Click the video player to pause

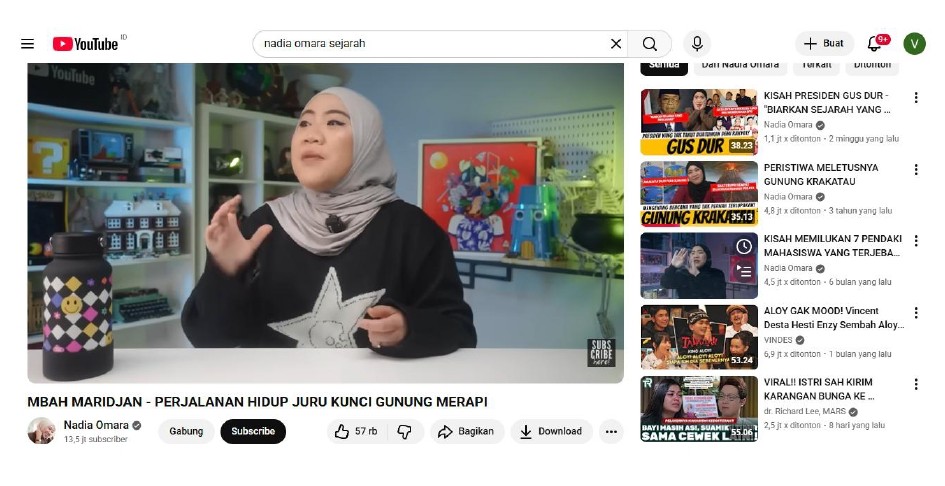click(x=325, y=223)
